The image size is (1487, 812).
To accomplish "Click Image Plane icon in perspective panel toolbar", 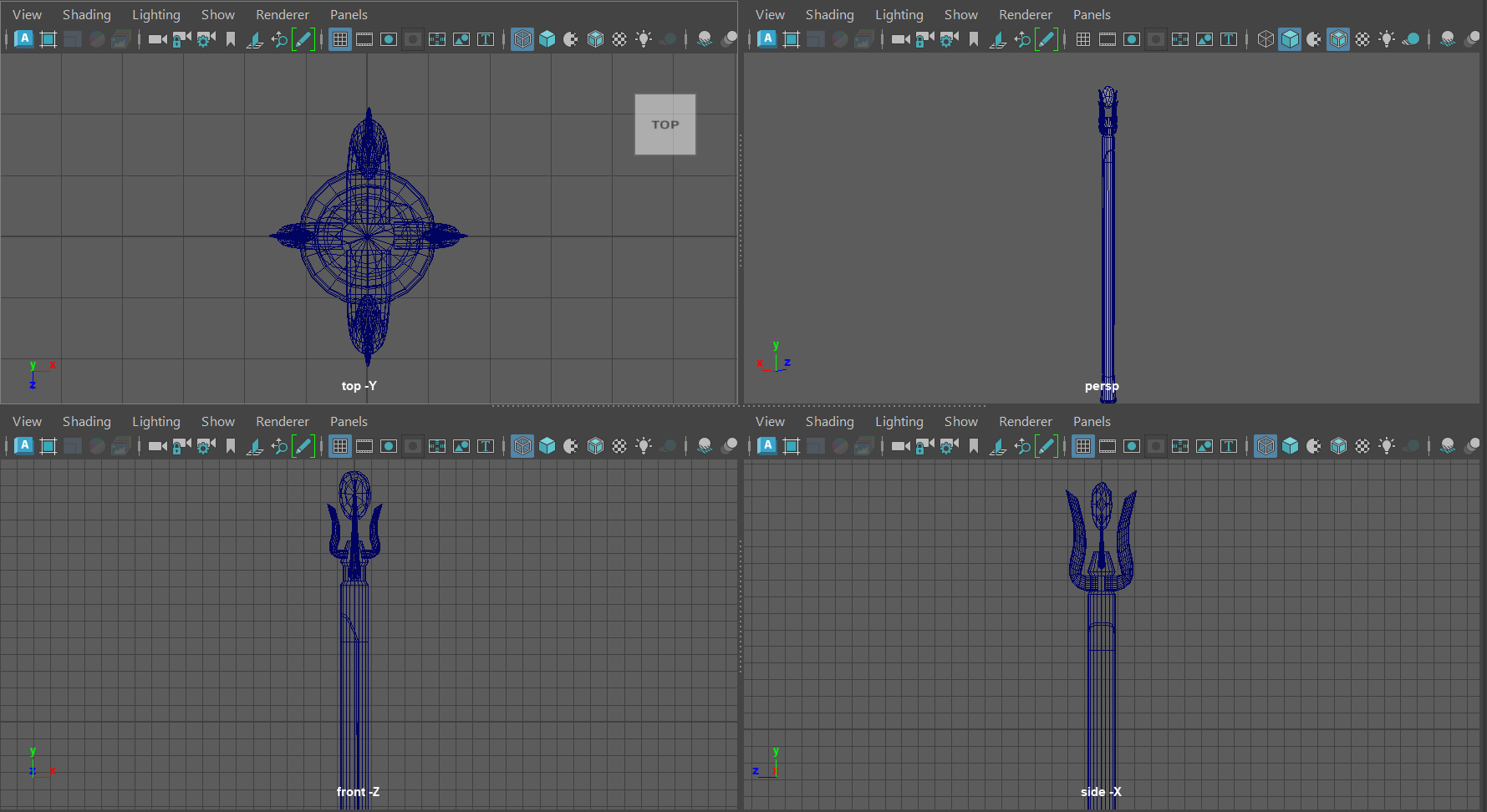I will 998,39.
